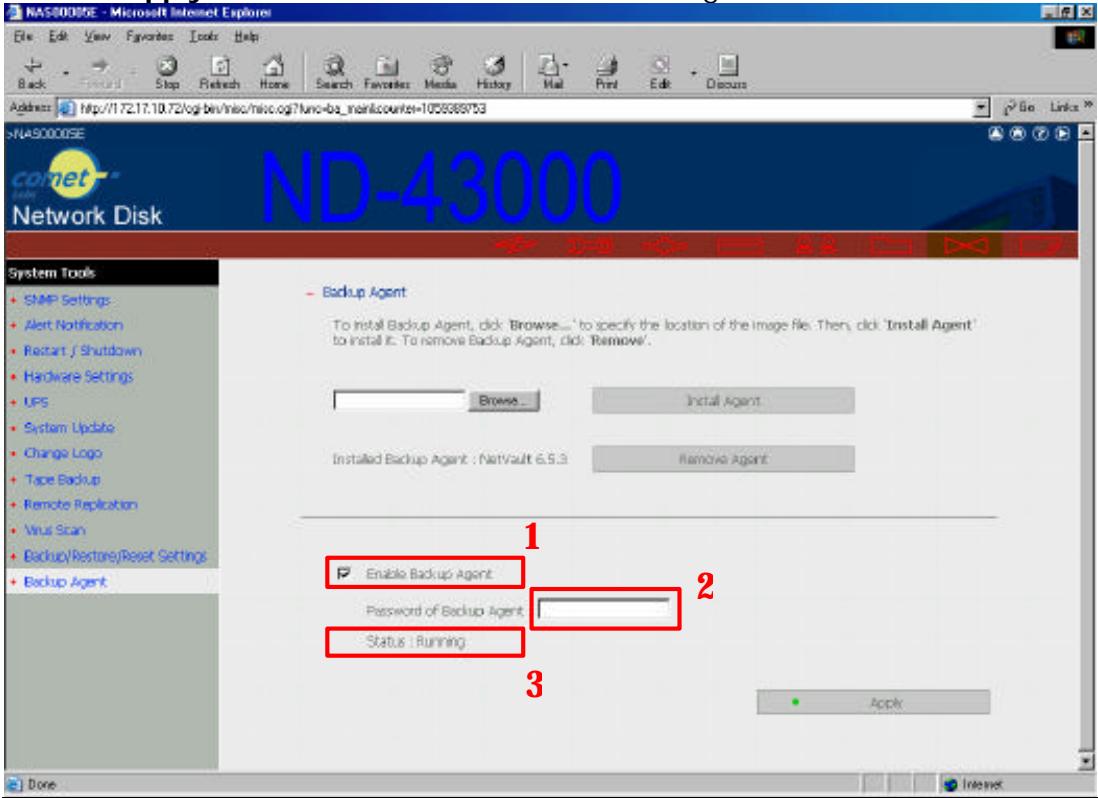The width and height of the screenshot is (1098, 798).
Task: Open the History toolbar button
Action: pos(494,73)
